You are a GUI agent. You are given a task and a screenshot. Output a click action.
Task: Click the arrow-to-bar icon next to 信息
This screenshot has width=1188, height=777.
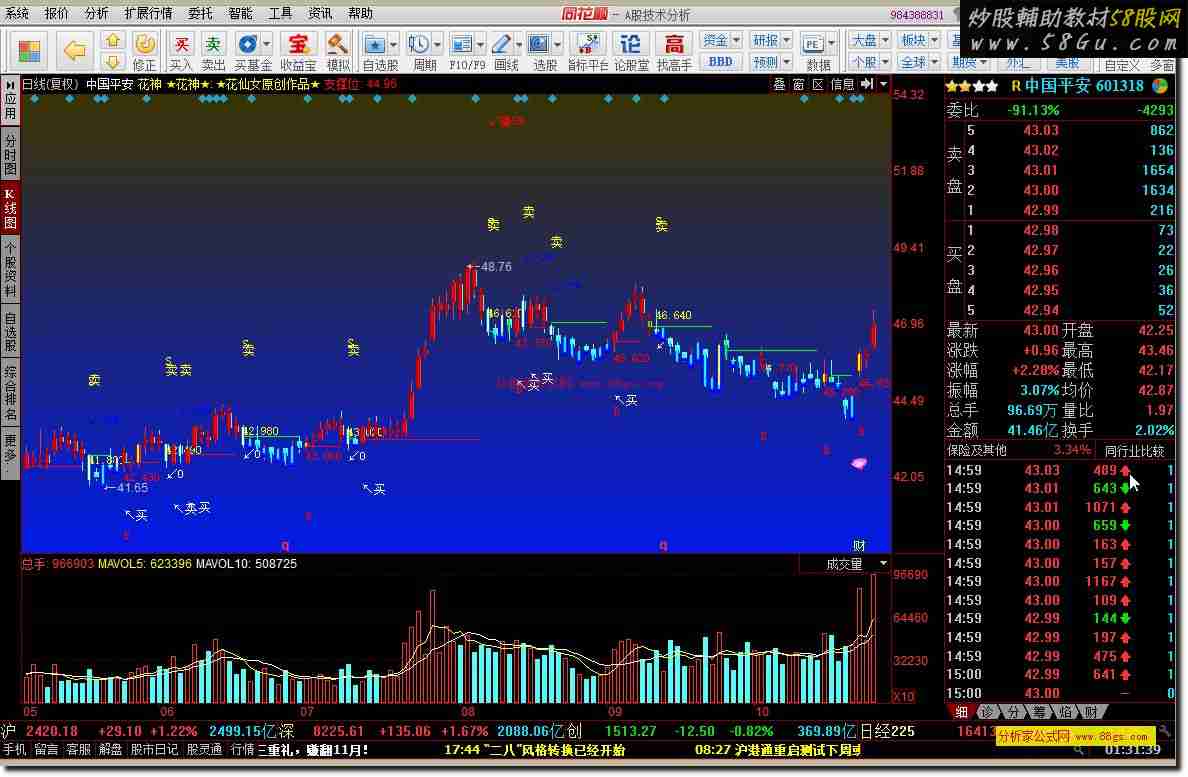point(868,84)
